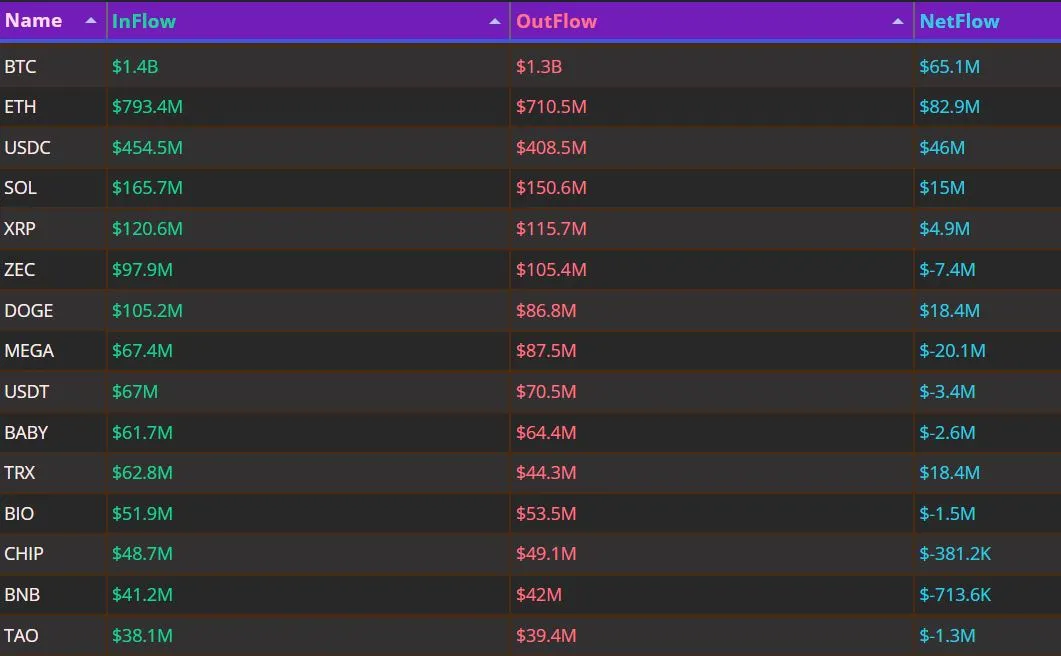1061x656 pixels.
Task: Sort table by InFlow header label
Action: 143,22
